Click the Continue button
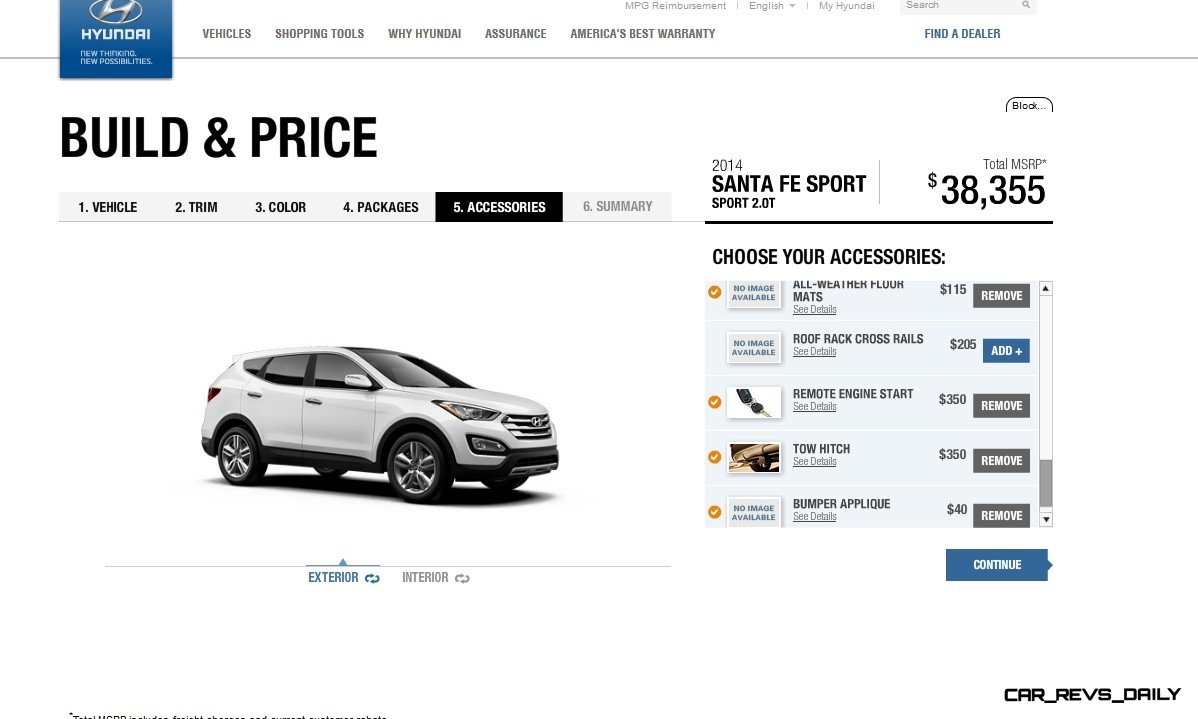The image size is (1198, 719). (x=997, y=565)
